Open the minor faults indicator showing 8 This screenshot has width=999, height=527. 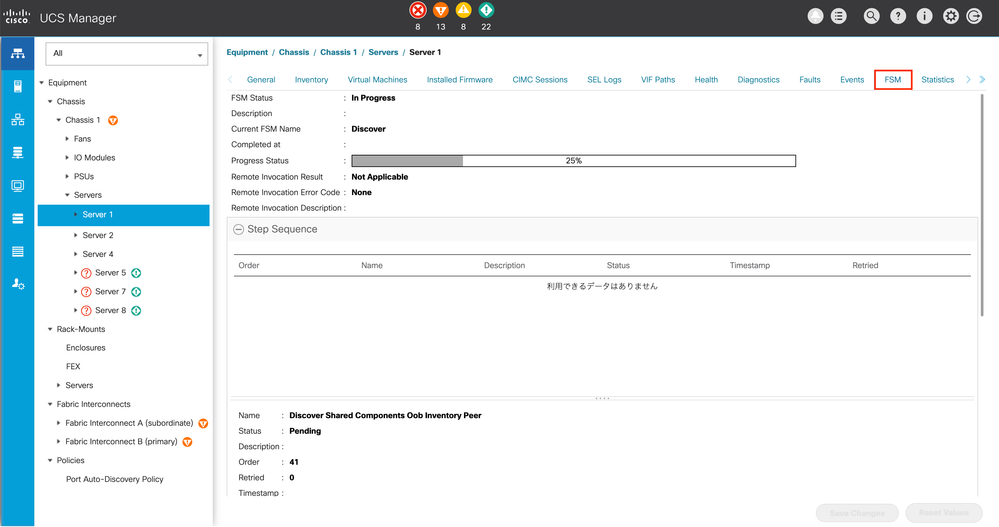(463, 10)
